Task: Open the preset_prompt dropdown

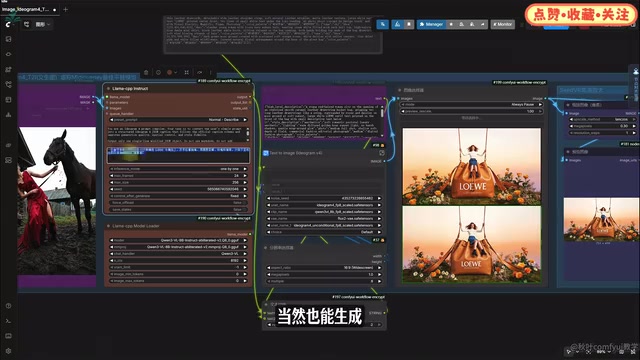Action: coord(178,120)
